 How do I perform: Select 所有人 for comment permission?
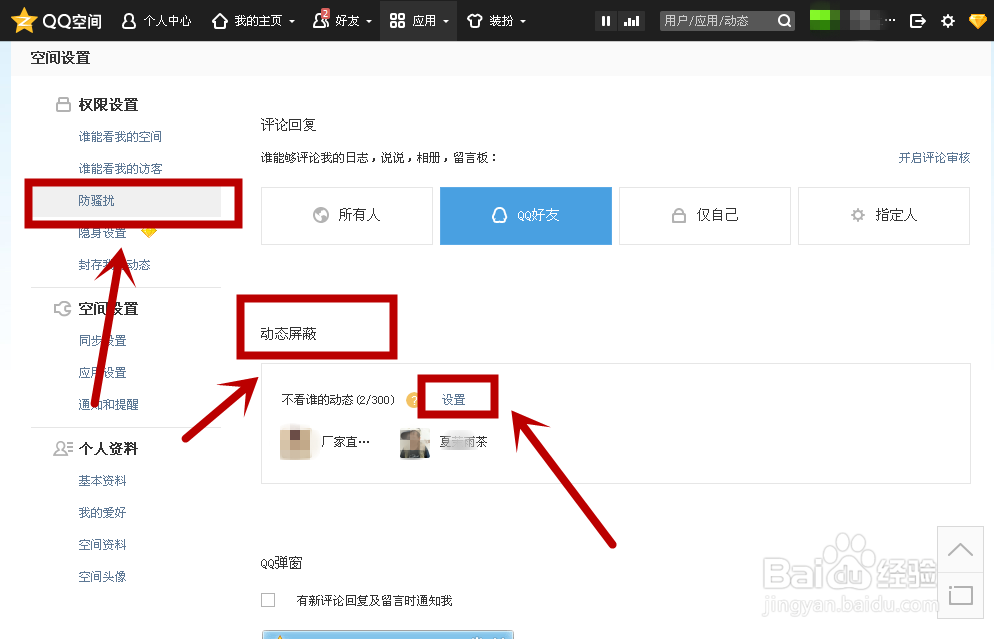346,216
